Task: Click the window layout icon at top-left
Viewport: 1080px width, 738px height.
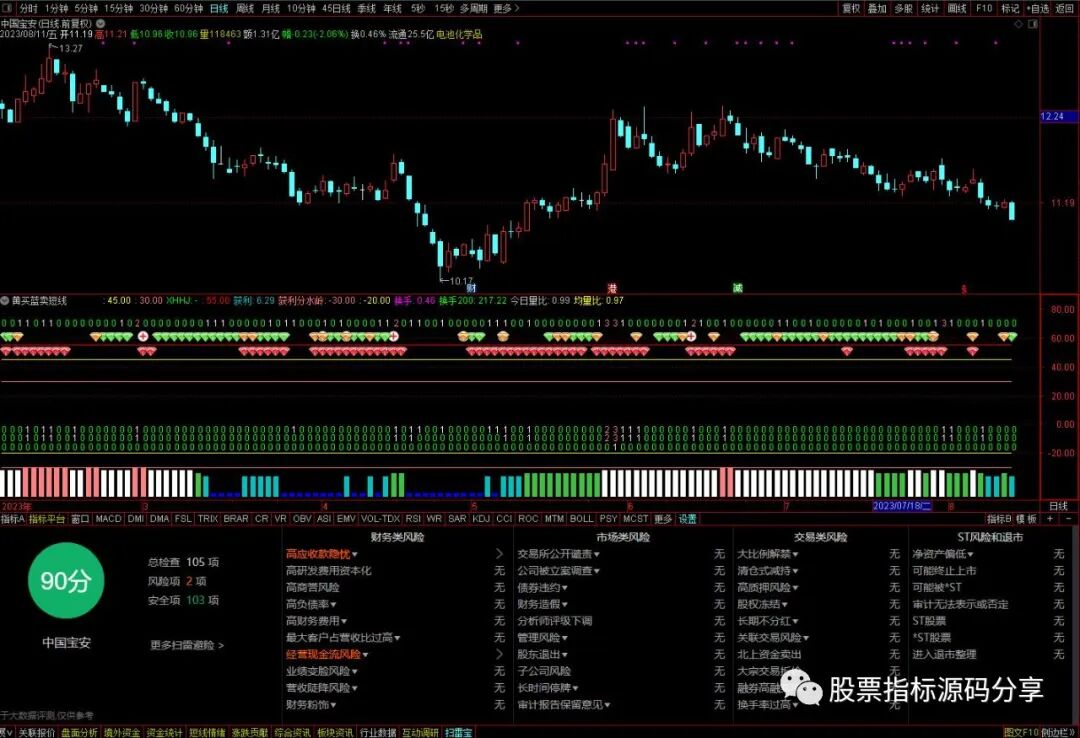Action: pyautogui.click(x=7, y=8)
